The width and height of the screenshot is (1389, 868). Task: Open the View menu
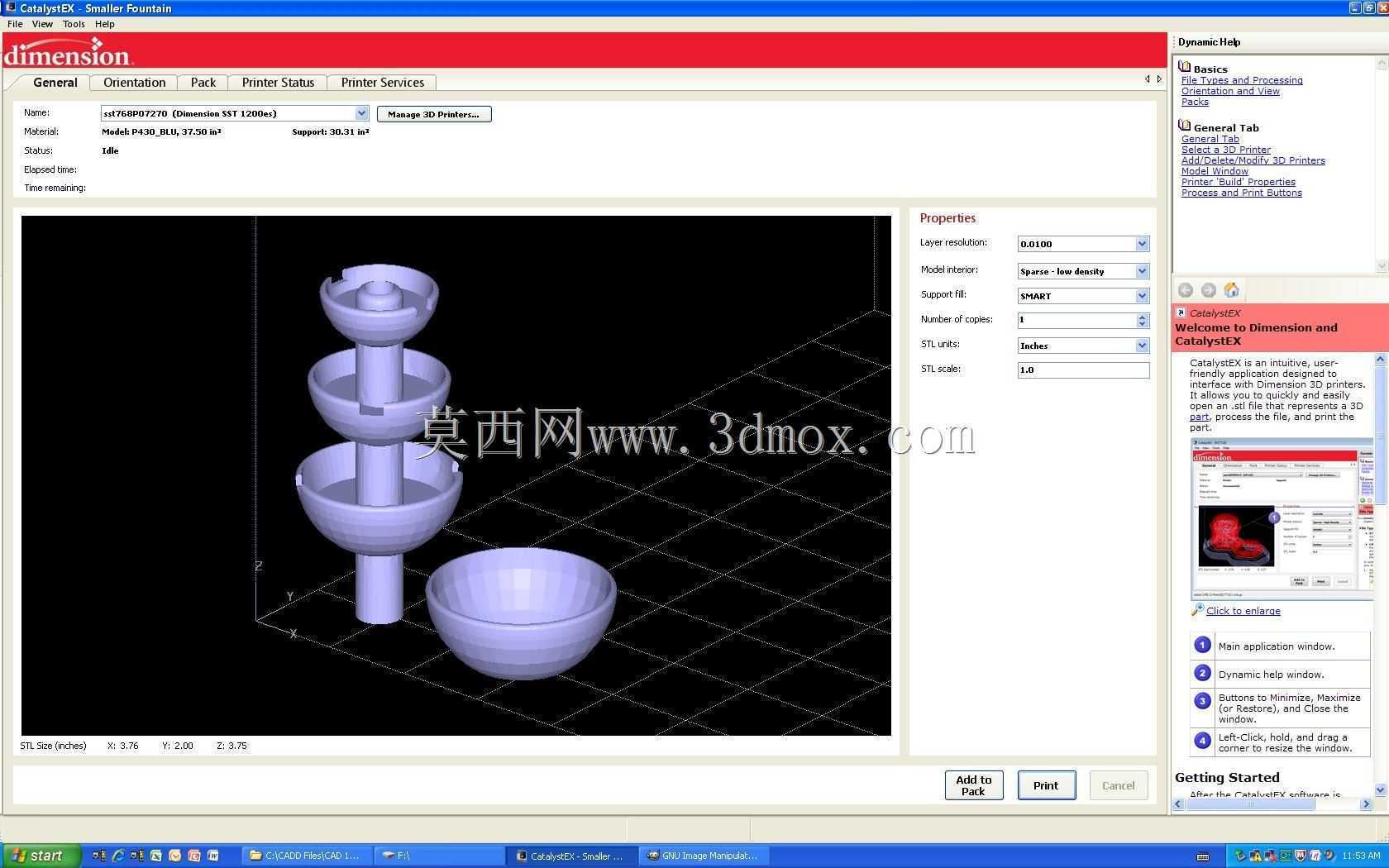tap(42, 24)
